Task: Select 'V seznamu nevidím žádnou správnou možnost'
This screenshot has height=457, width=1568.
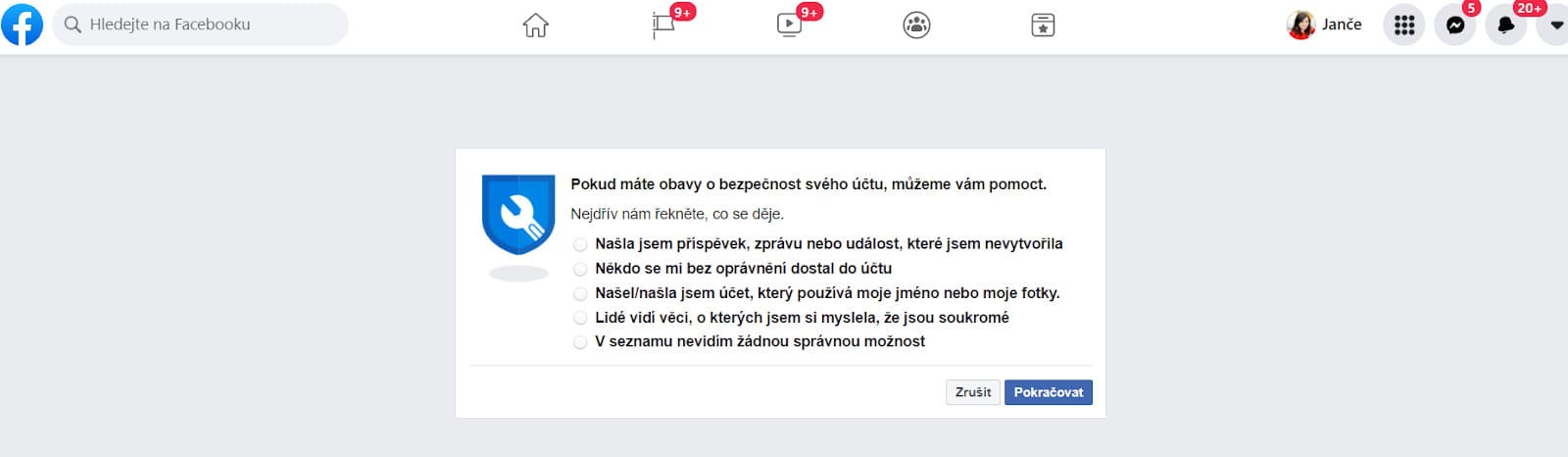Action: [x=580, y=342]
